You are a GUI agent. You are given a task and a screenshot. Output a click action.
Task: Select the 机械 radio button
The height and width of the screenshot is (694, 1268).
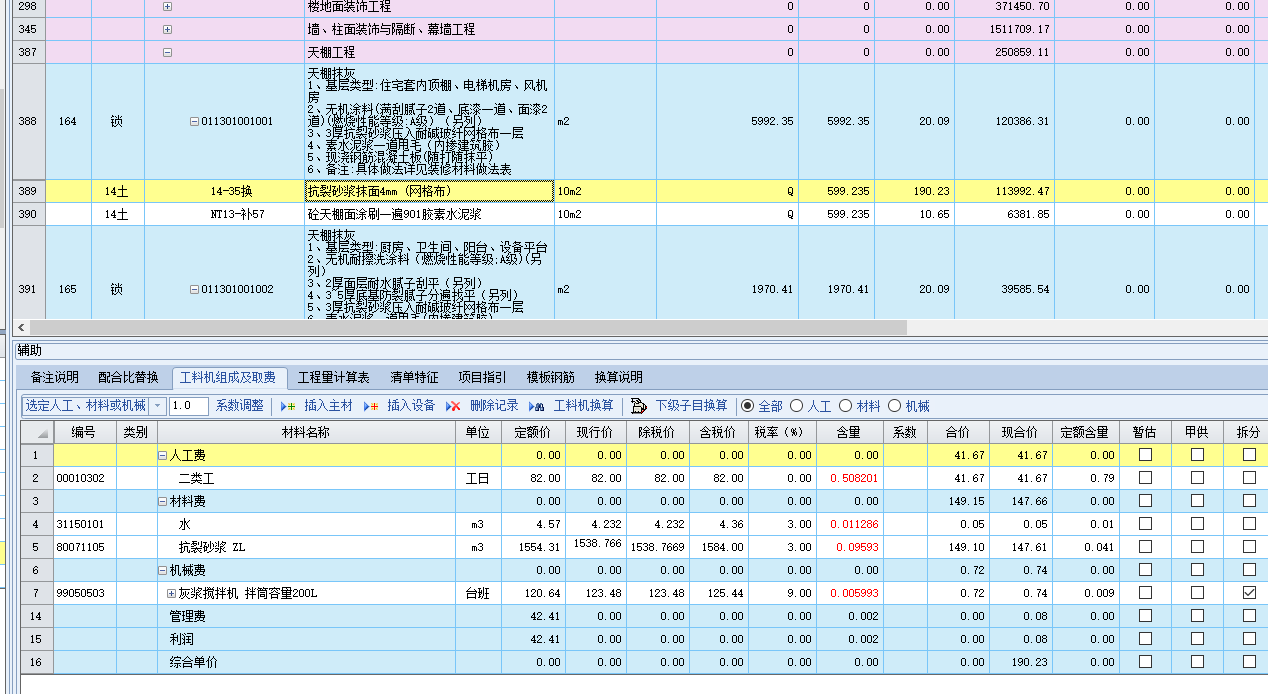tap(894, 406)
